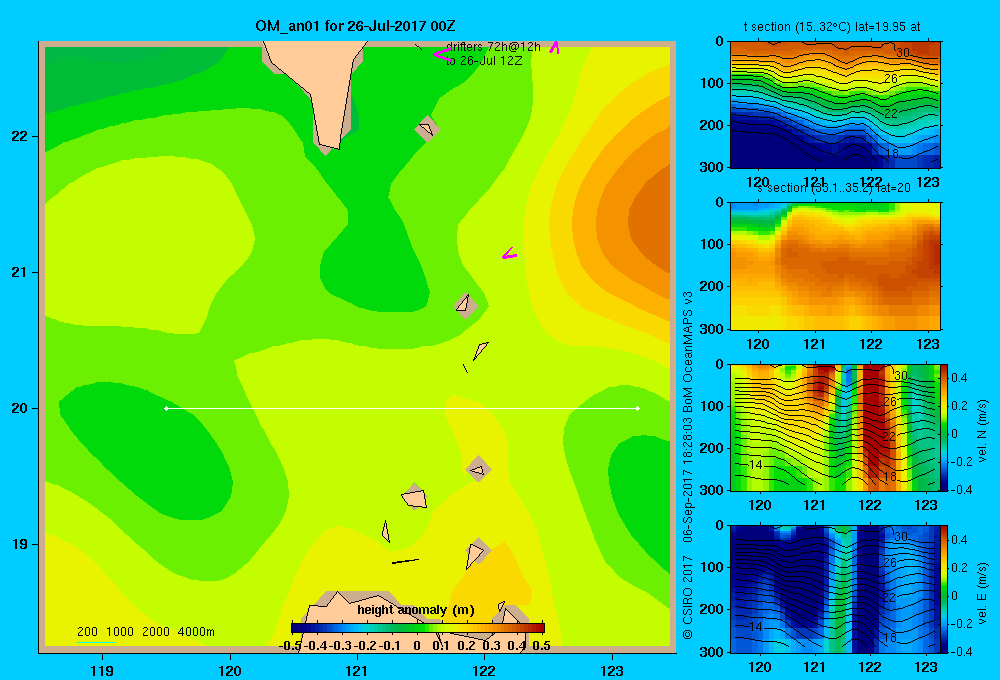Click the vertical "BoM OceanMAPS v3" text
This screenshot has height=680, width=1000.
[688, 351]
